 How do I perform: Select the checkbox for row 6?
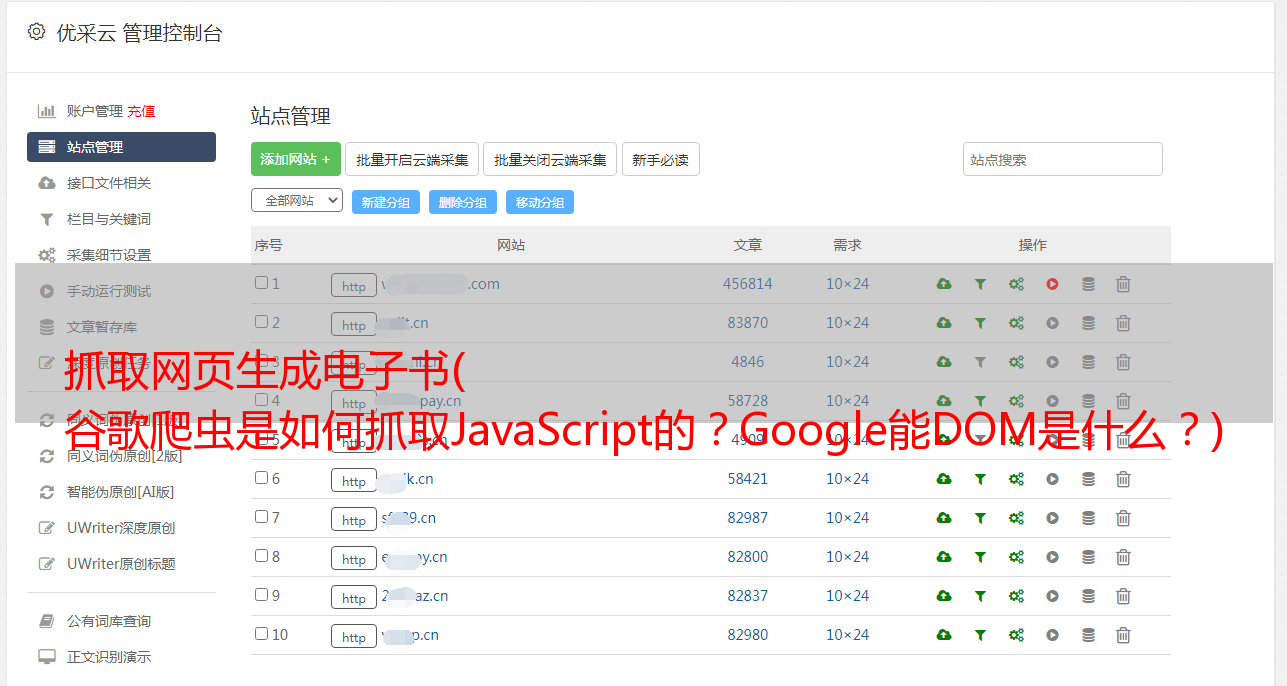tap(261, 478)
